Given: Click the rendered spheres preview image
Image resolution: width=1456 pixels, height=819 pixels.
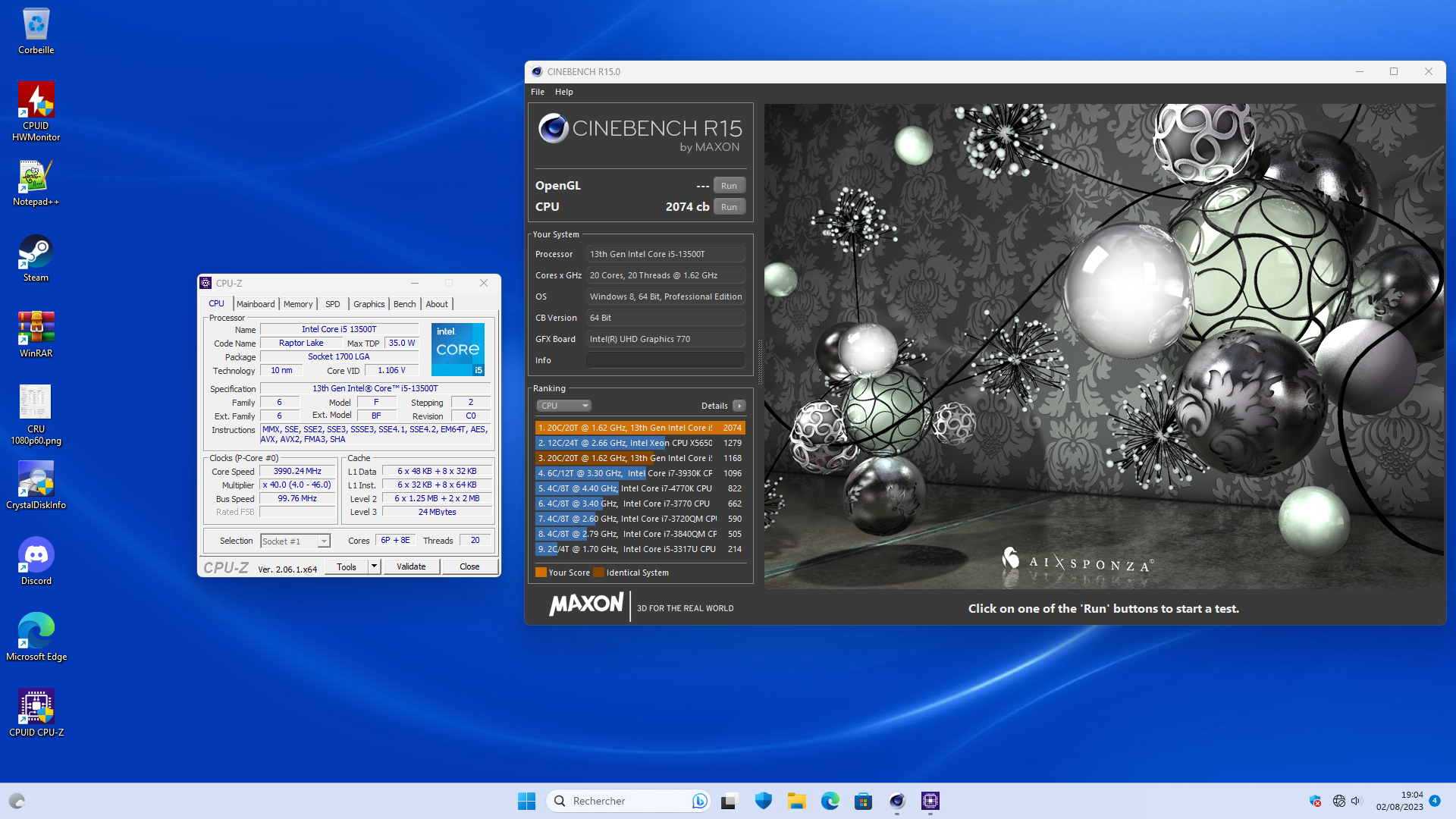Looking at the screenshot, I should pos(1103,347).
